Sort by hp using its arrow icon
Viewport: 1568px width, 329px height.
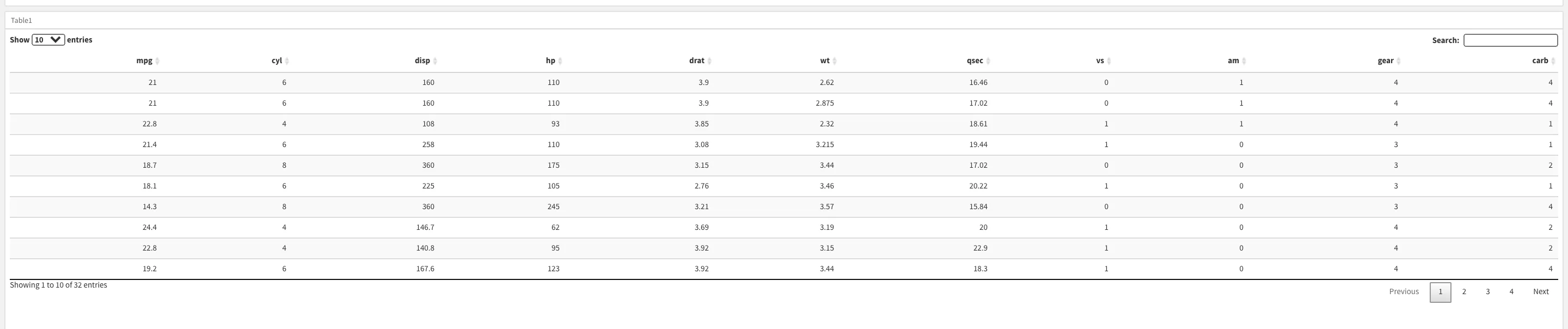tap(560, 61)
